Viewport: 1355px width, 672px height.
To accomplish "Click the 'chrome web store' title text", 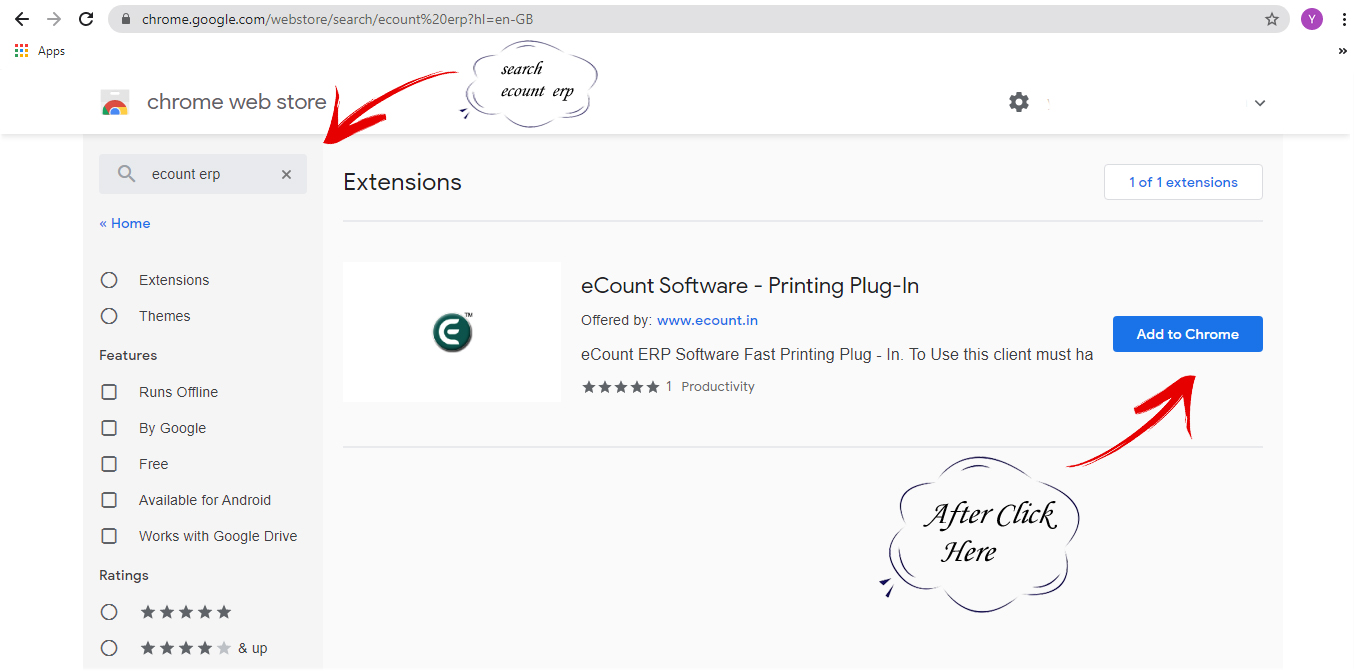I will (236, 102).
